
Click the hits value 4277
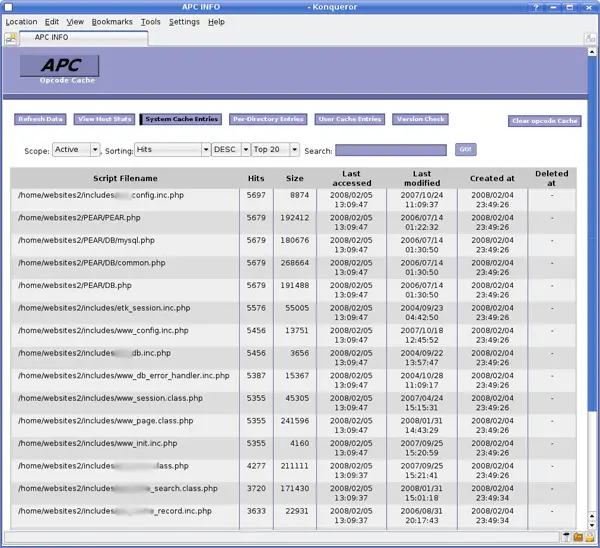(256, 466)
